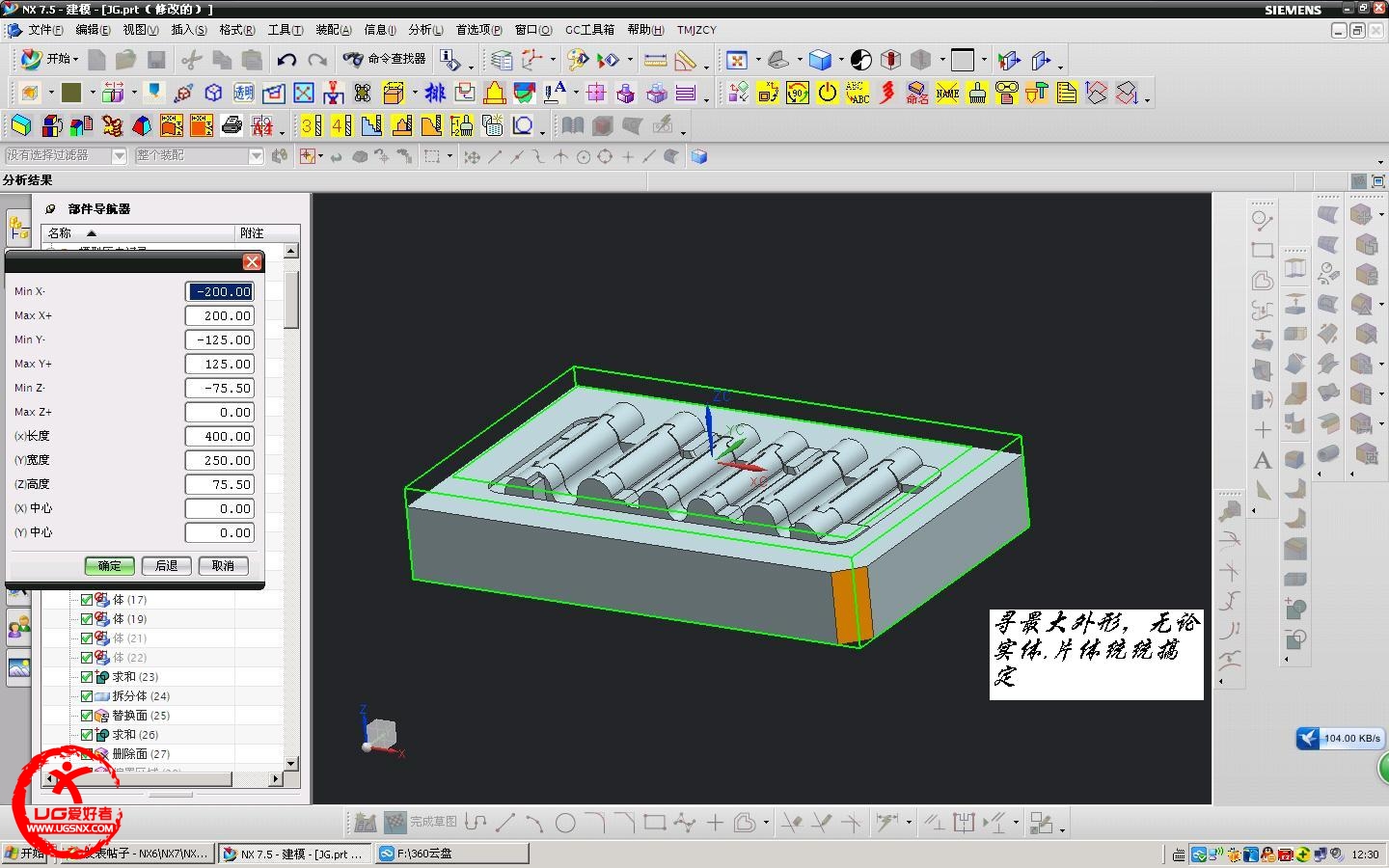Image resolution: width=1389 pixels, height=868 pixels.
Task: Open the dropdown beside the selection rectangle icon
Action: pyautogui.click(x=449, y=156)
